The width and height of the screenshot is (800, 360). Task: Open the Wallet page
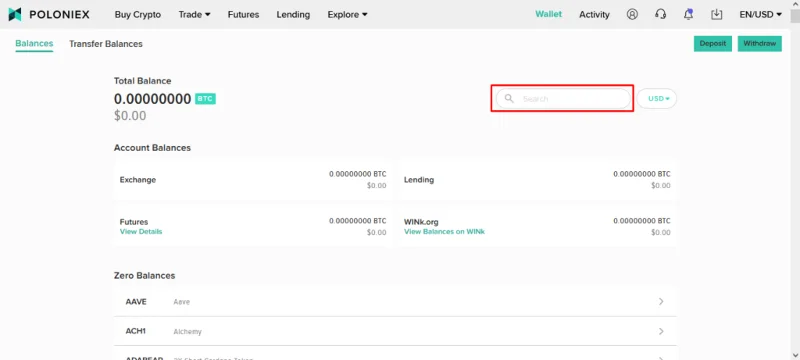548,14
